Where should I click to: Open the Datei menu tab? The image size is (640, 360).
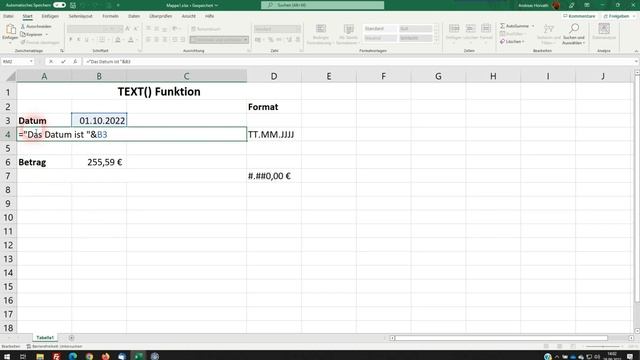pyautogui.click(x=8, y=16)
